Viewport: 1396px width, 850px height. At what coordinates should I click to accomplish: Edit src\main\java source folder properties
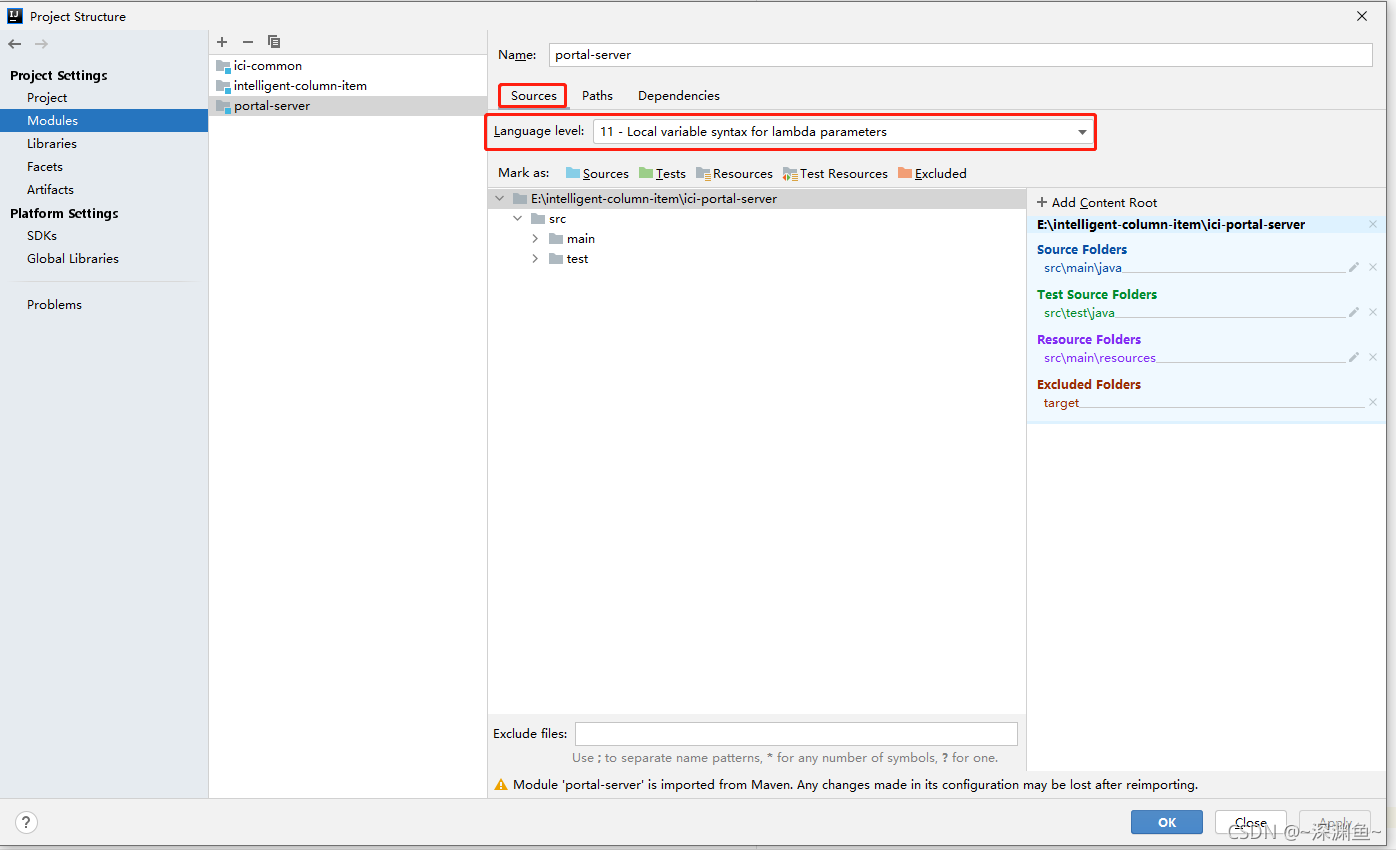click(1354, 267)
